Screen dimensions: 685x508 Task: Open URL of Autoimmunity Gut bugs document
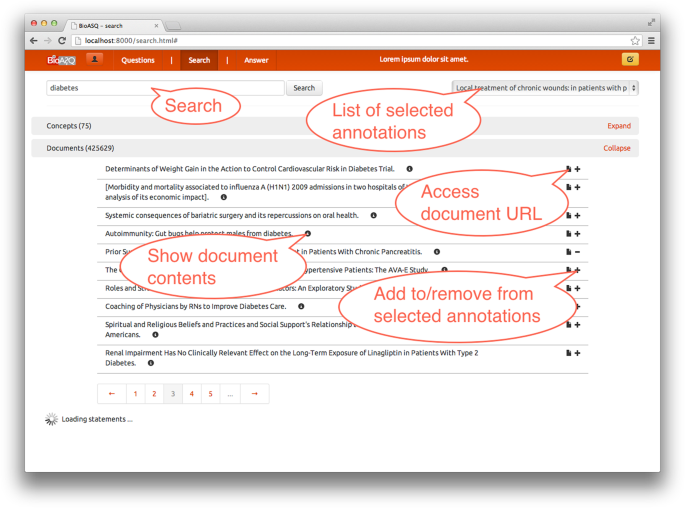568,234
